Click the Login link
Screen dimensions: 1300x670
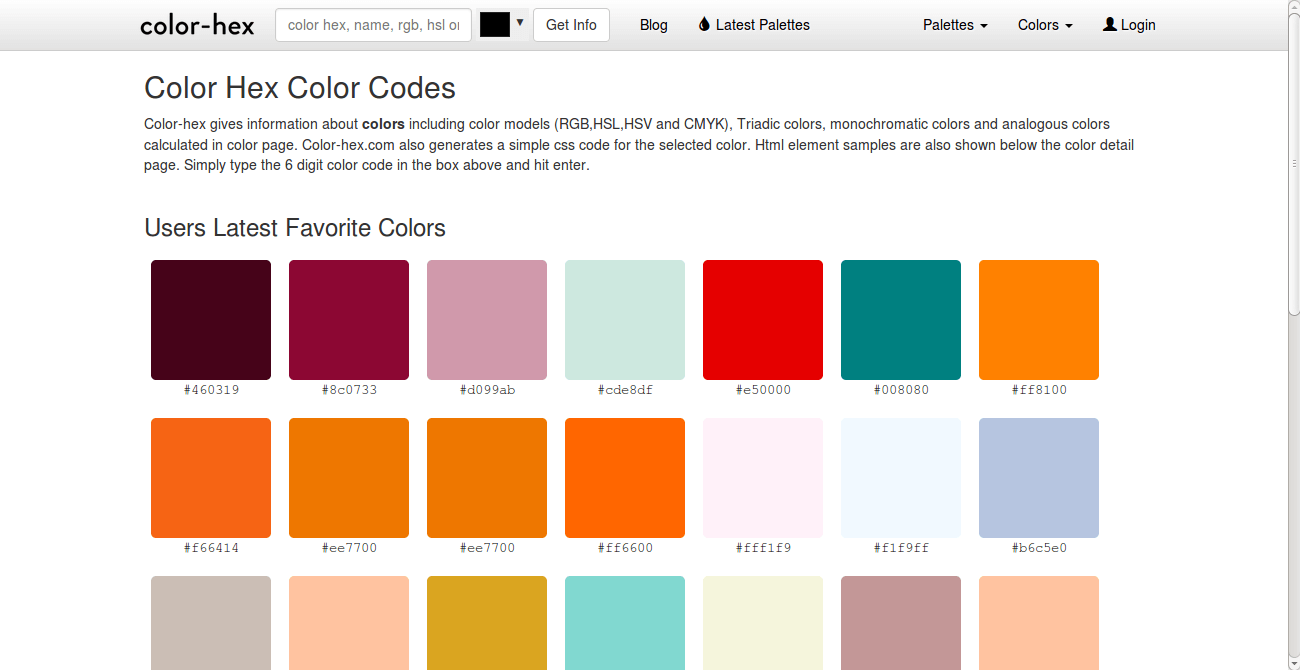pos(1138,25)
